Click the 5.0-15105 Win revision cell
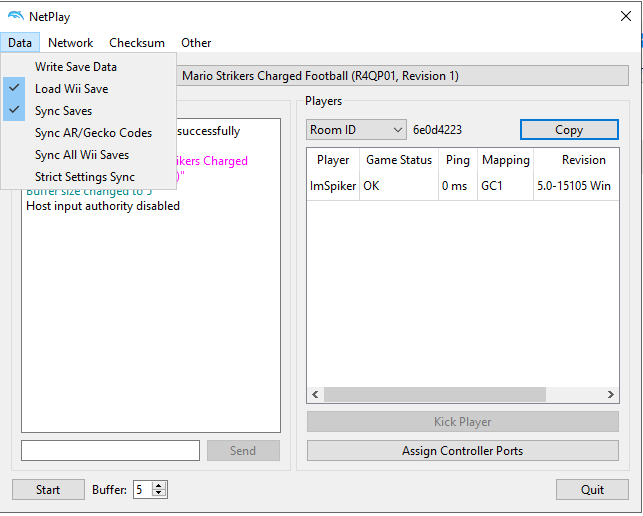The width and height of the screenshot is (643, 516). click(576, 186)
